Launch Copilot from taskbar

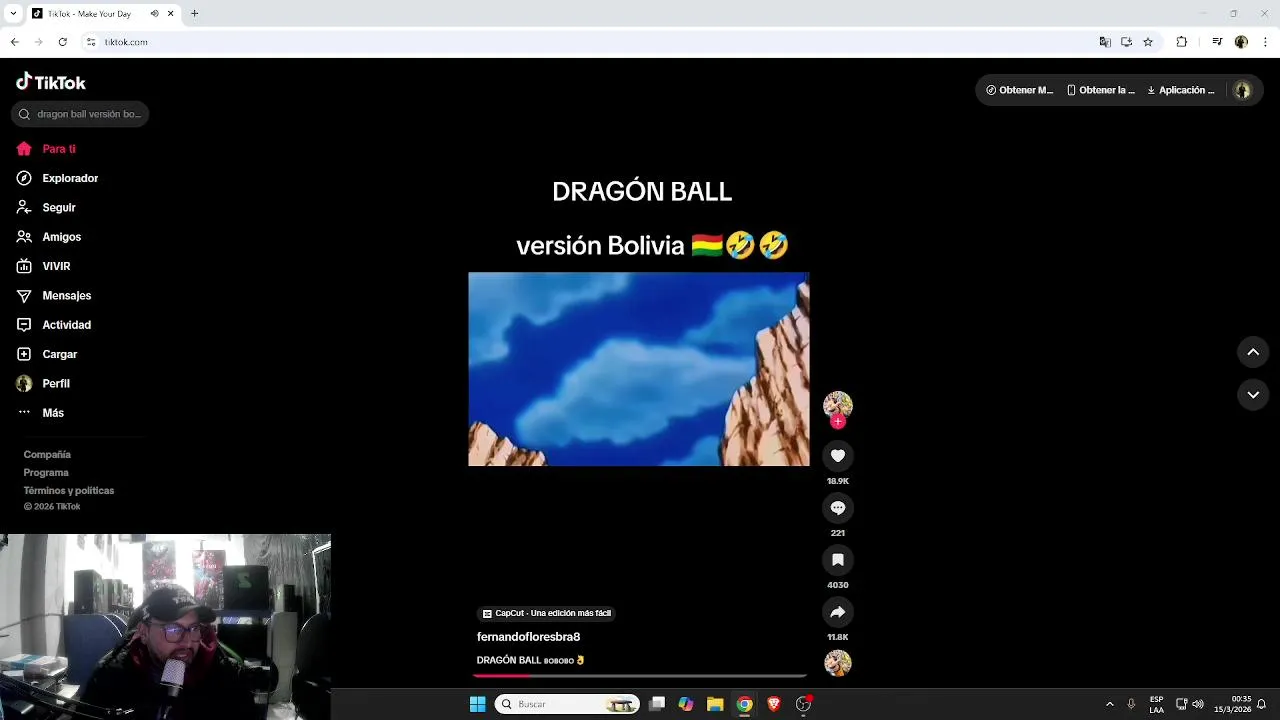686,704
